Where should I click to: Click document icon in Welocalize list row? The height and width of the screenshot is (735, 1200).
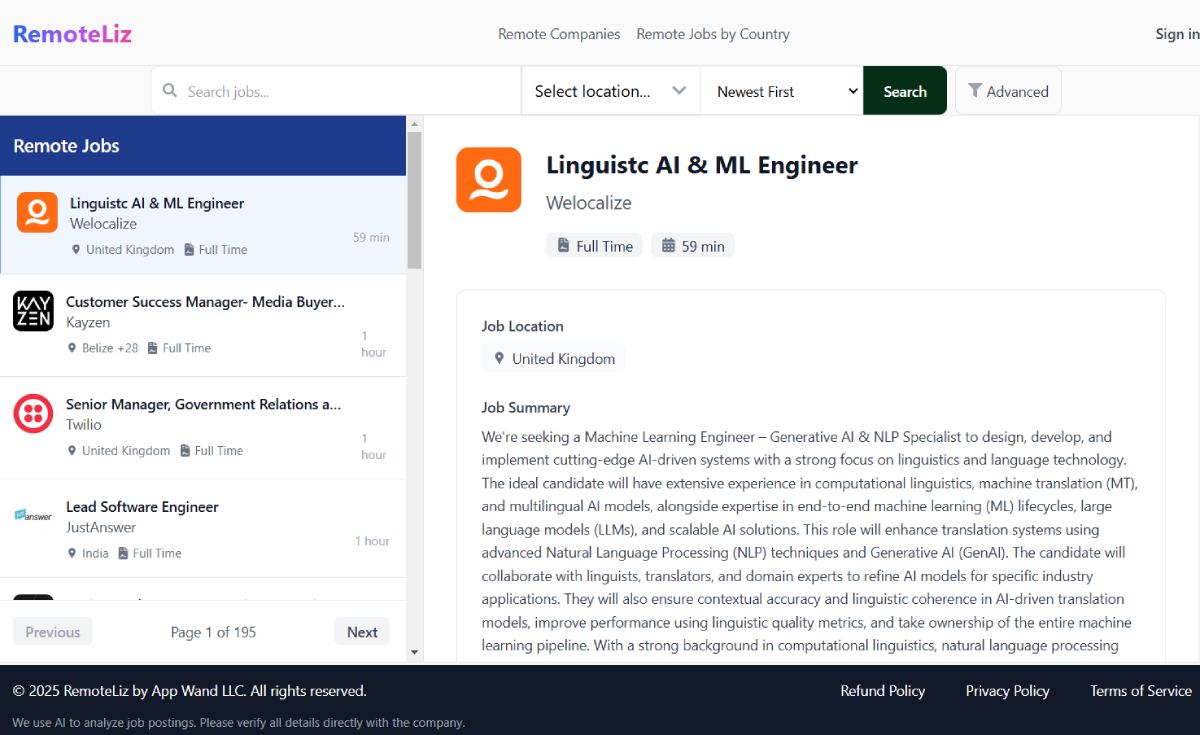tap(189, 250)
